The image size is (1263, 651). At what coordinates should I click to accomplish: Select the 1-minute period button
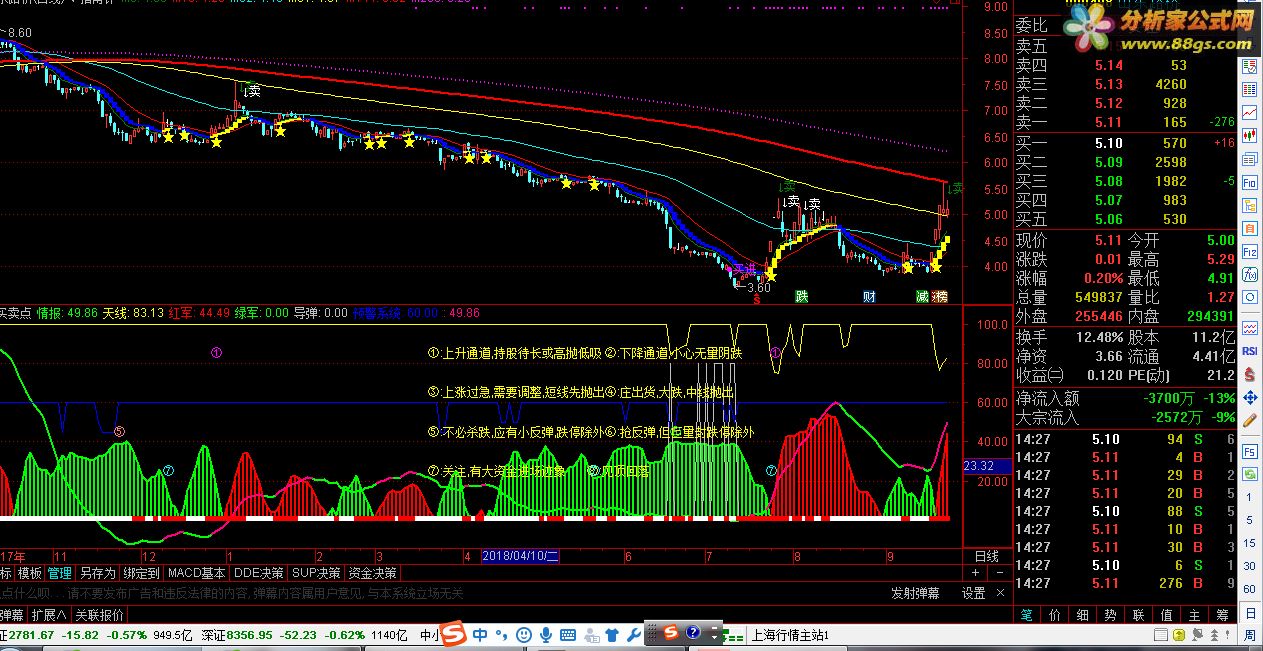pyautogui.click(x=1248, y=496)
